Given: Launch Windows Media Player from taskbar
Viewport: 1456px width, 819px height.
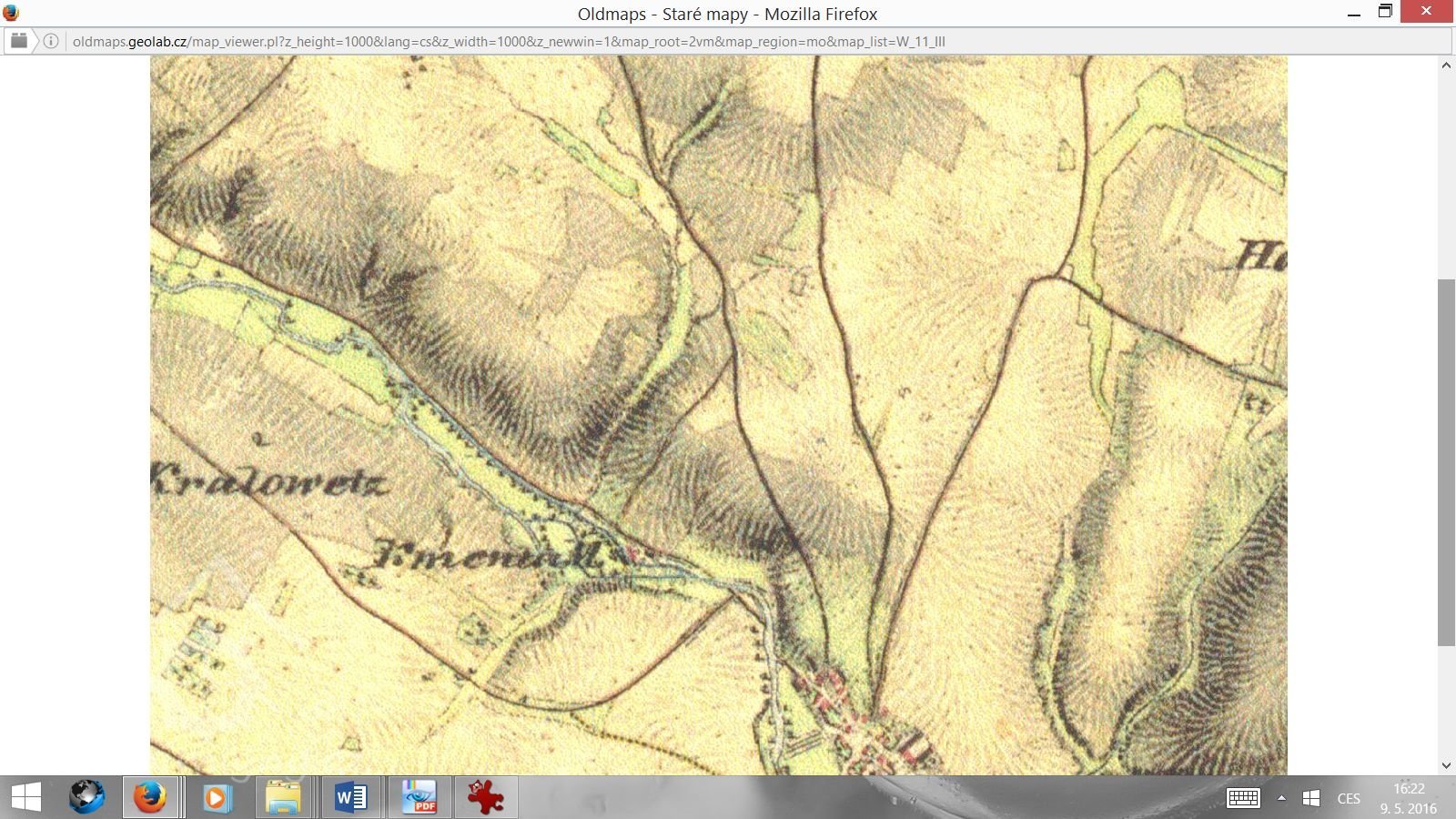Looking at the screenshot, I should 217,798.
